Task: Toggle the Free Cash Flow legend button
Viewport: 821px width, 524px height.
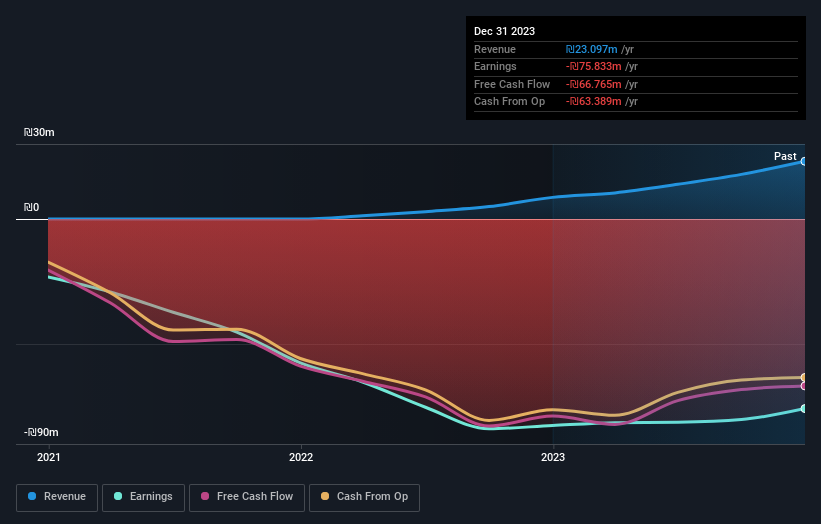Action: click(247, 497)
